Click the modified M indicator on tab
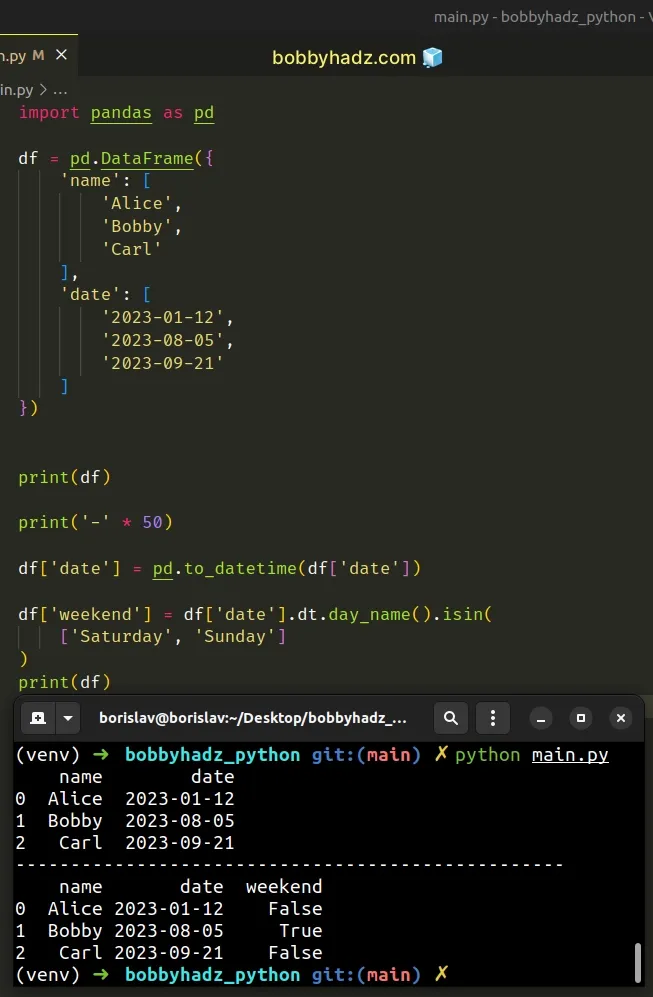653x997 pixels. [x=38, y=55]
